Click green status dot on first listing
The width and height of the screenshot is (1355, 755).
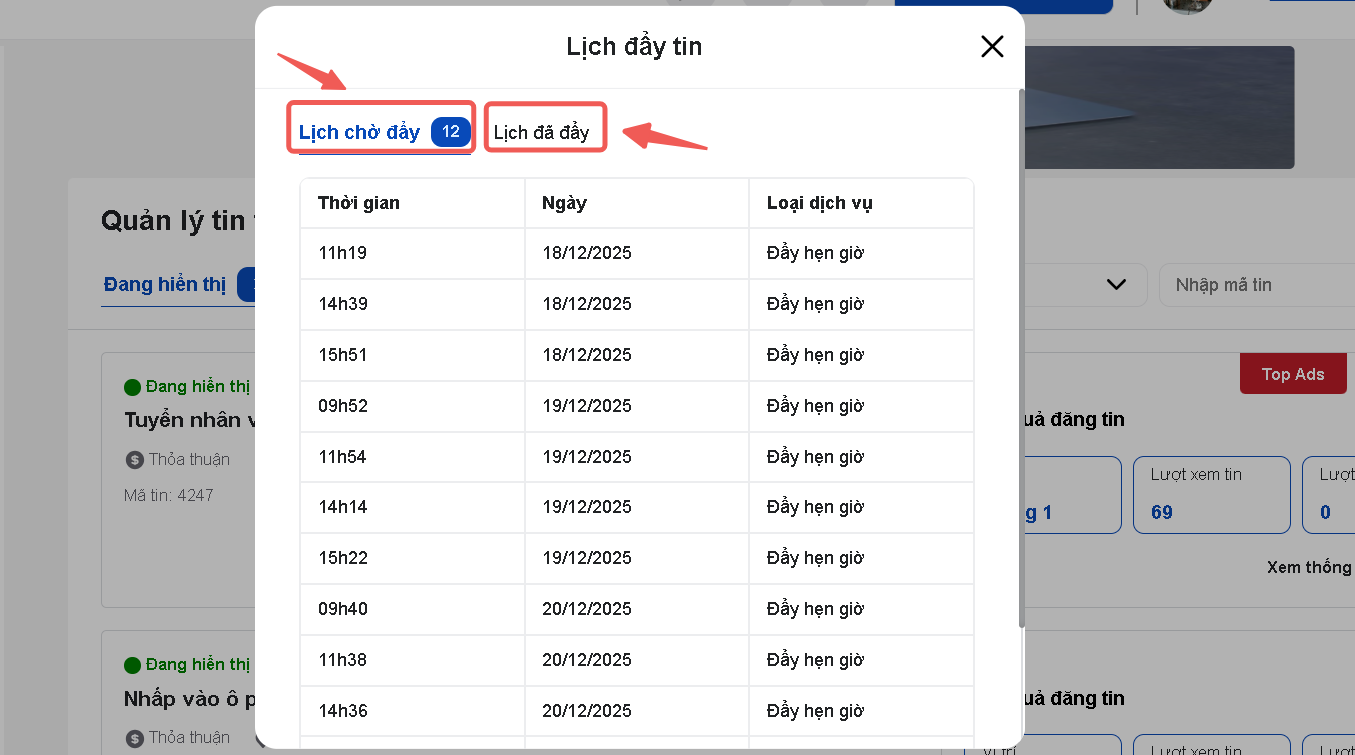[132, 387]
